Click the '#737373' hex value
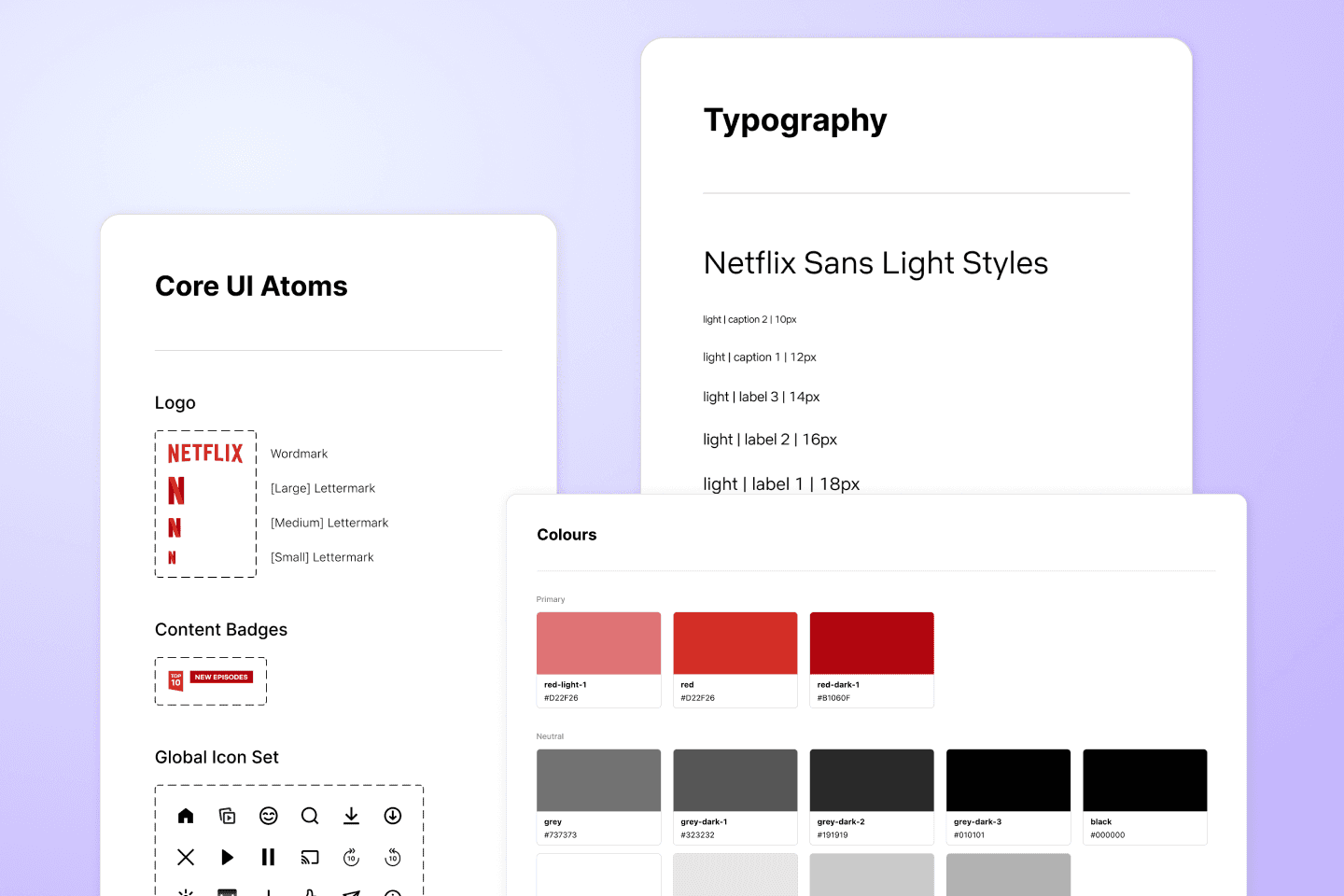Image resolution: width=1344 pixels, height=896 pixels. click(560, 835)
